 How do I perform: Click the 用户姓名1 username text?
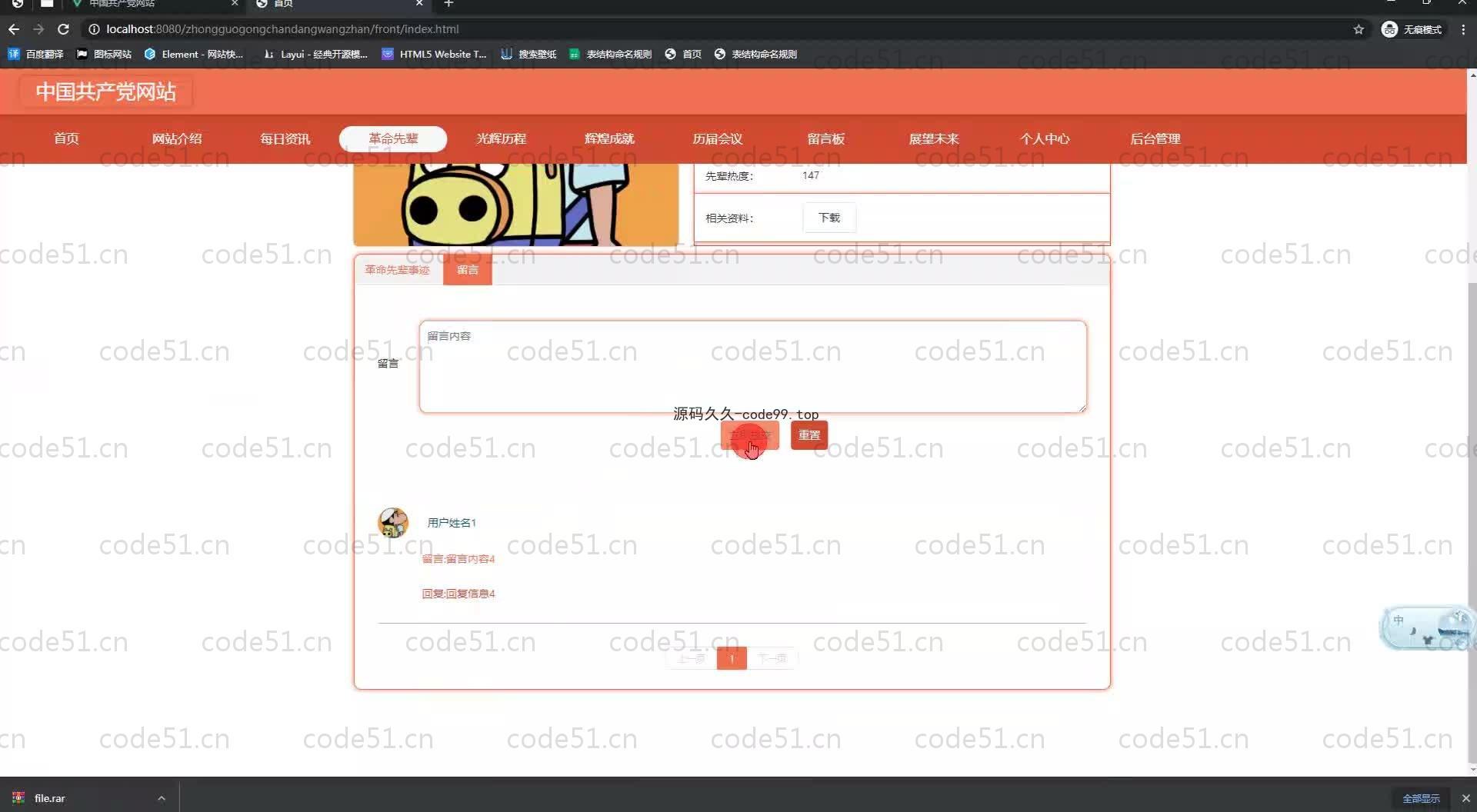(x=452, y=523)
